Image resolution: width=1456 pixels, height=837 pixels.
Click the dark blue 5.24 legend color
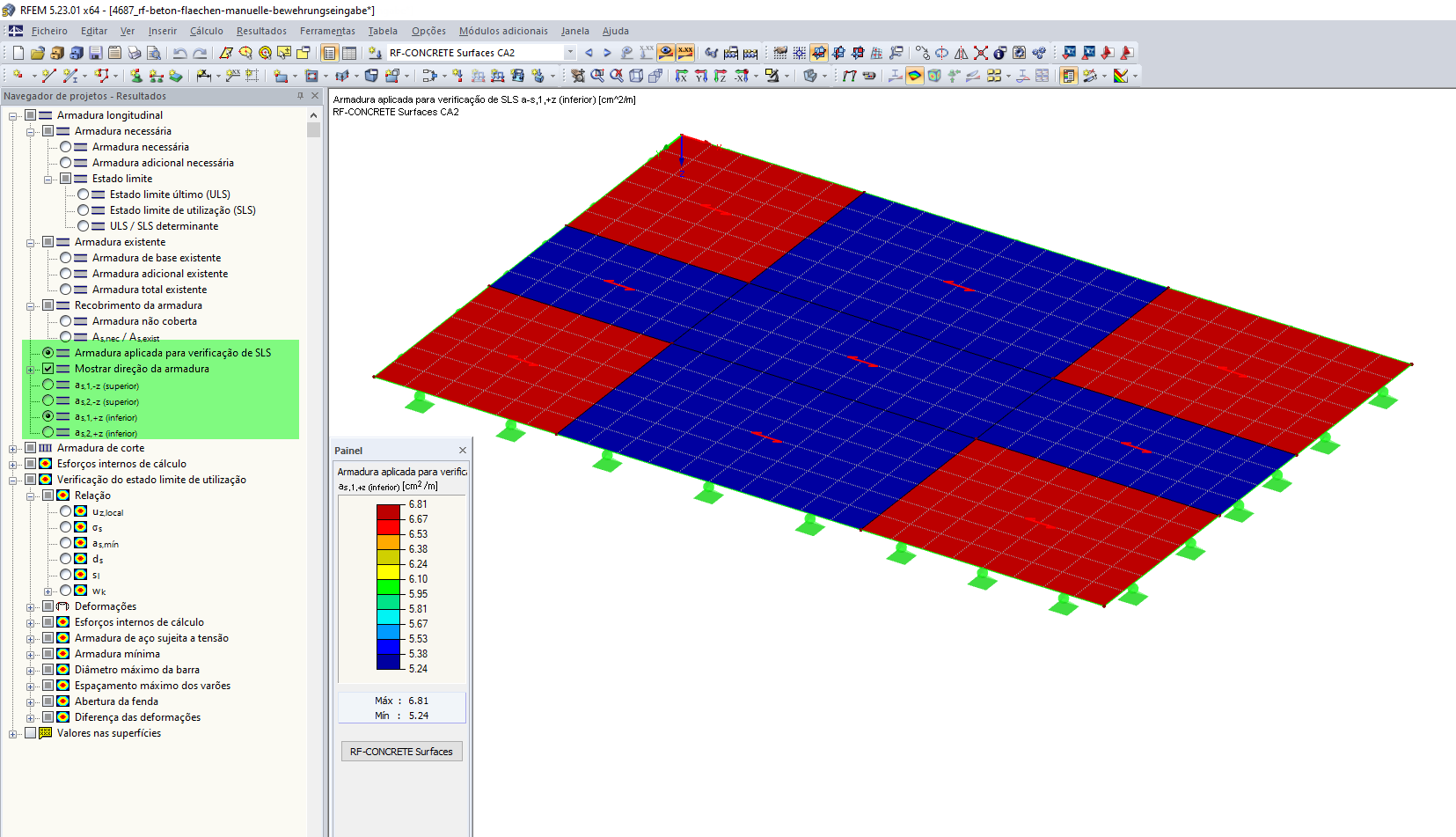(389, 661)
